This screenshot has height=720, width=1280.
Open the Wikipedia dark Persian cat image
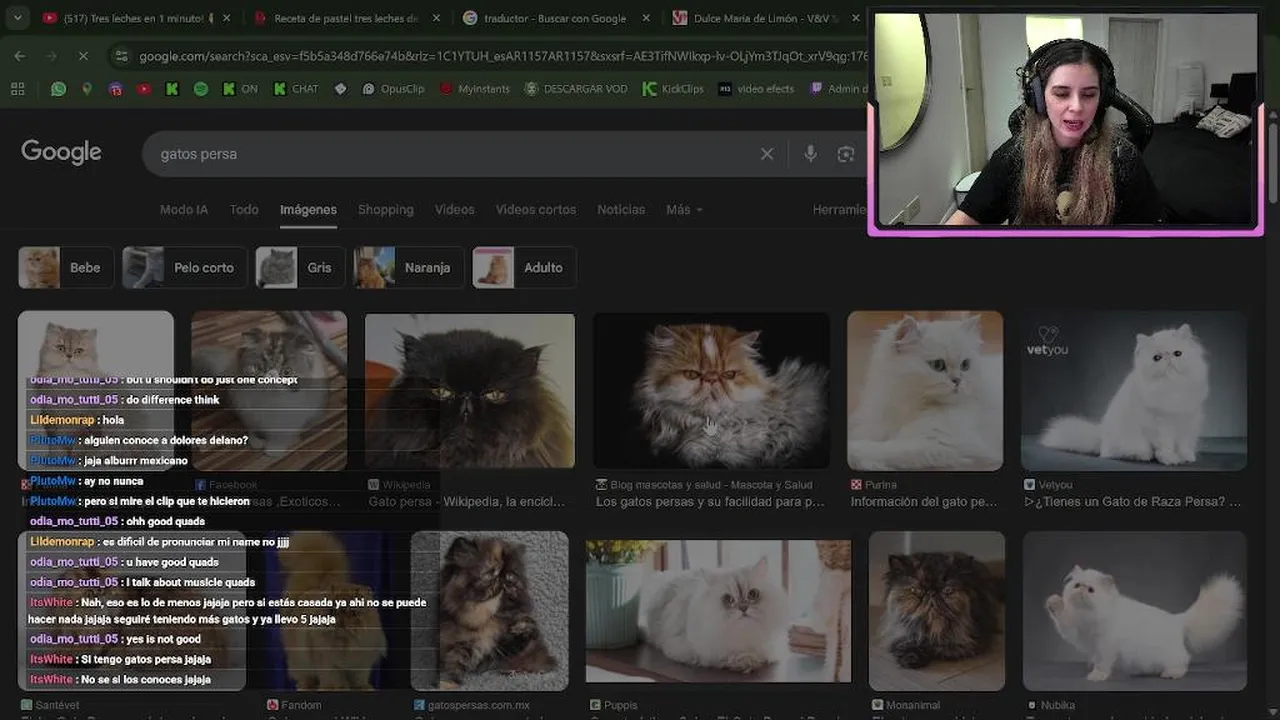point(469,391)
